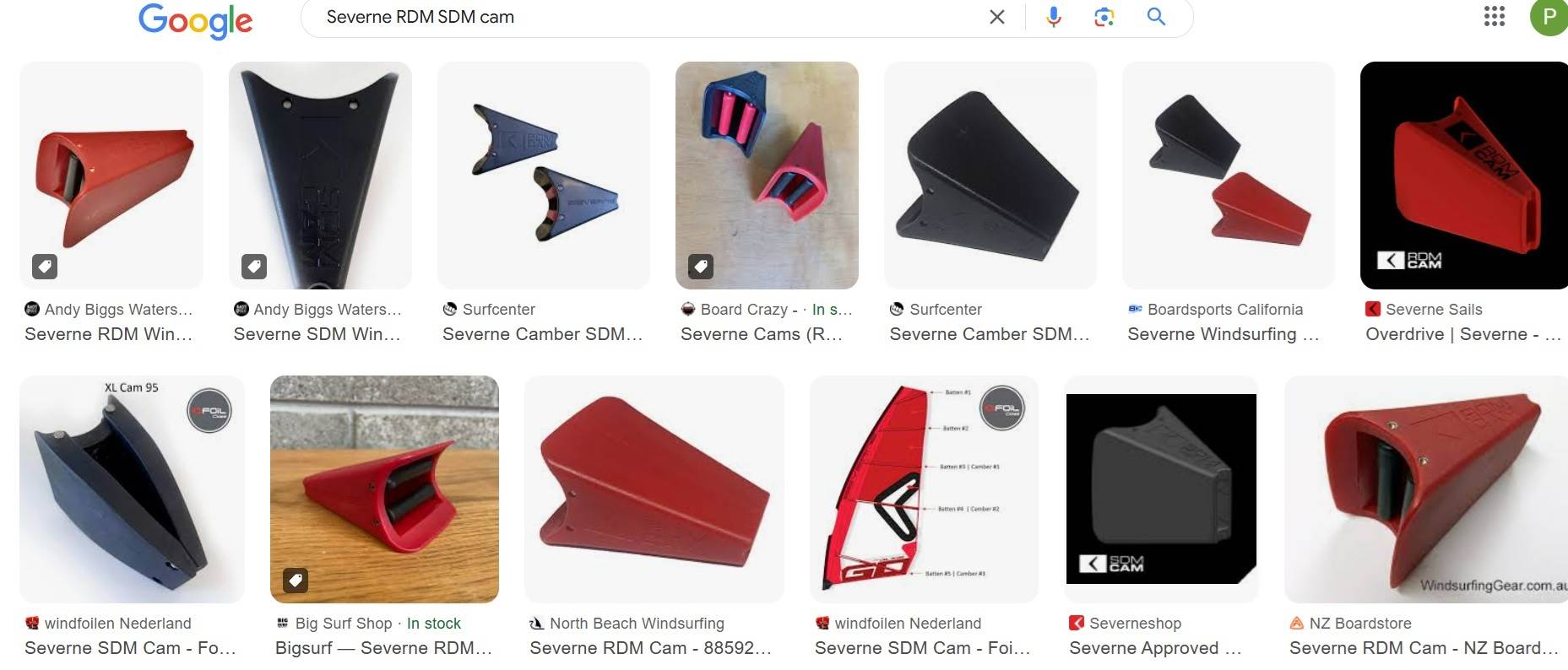This screenshot has height=670, width=1568.
Task: Open Severne Sails Overdrive RDM cam image
Action: (1463, 176)
